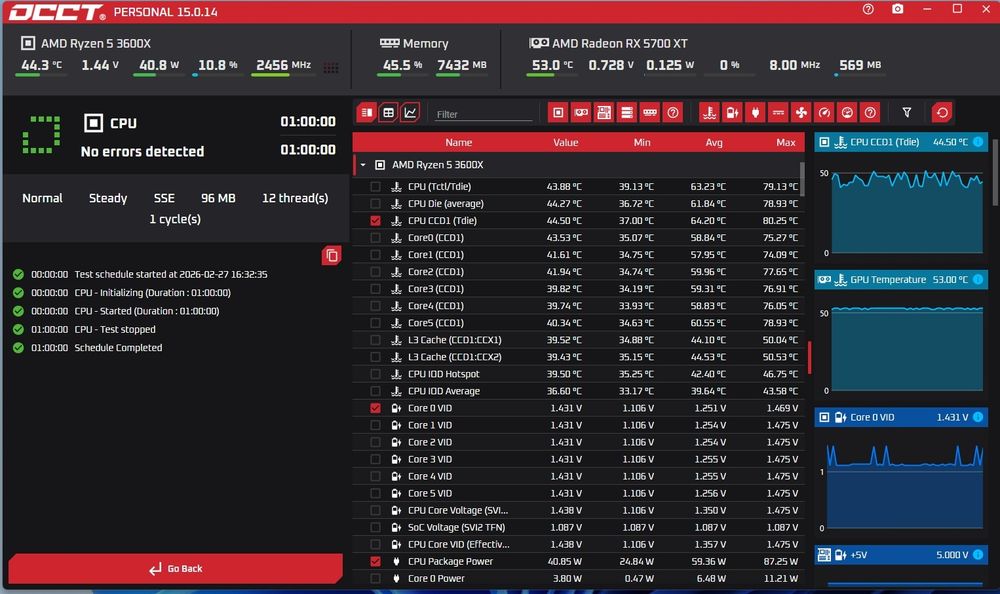
Task: Click 'Test schedule started at 2026-02-27' log entry
Action: point(171,274)
